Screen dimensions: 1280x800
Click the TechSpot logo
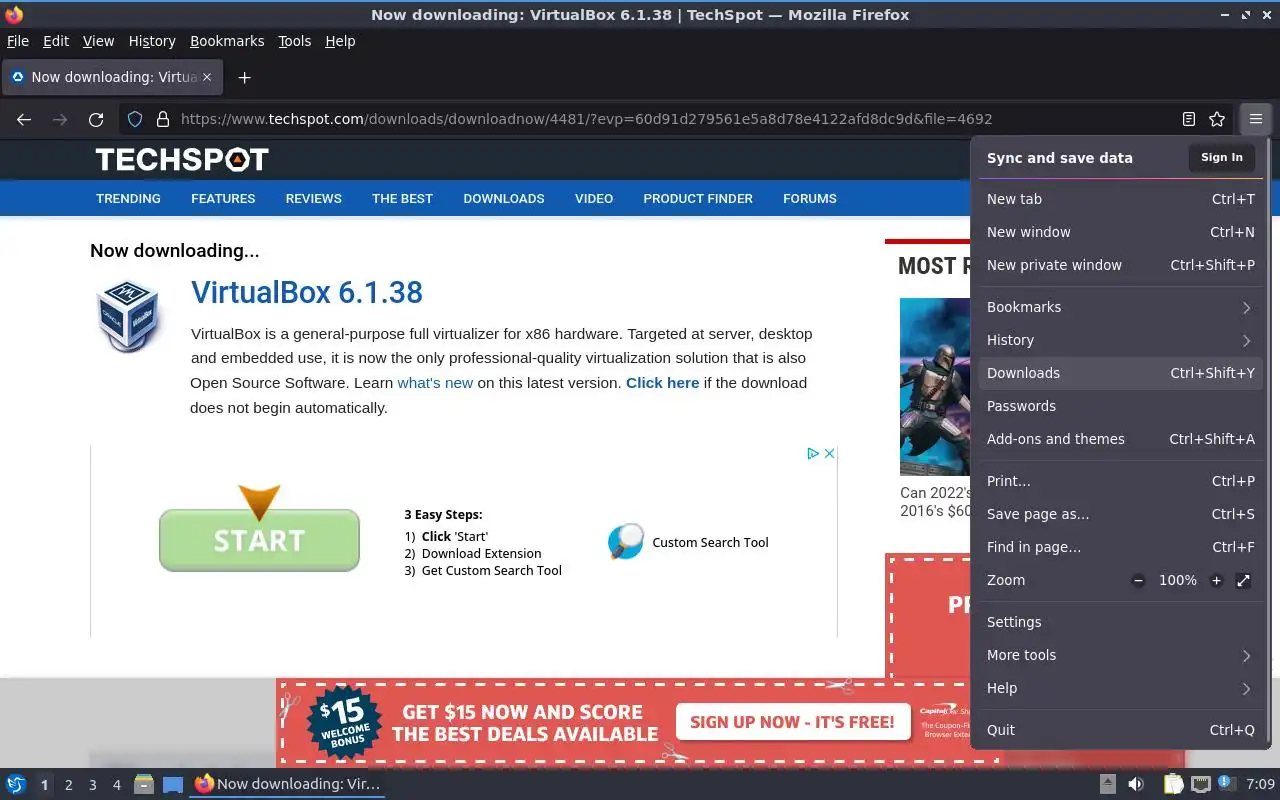182,159
